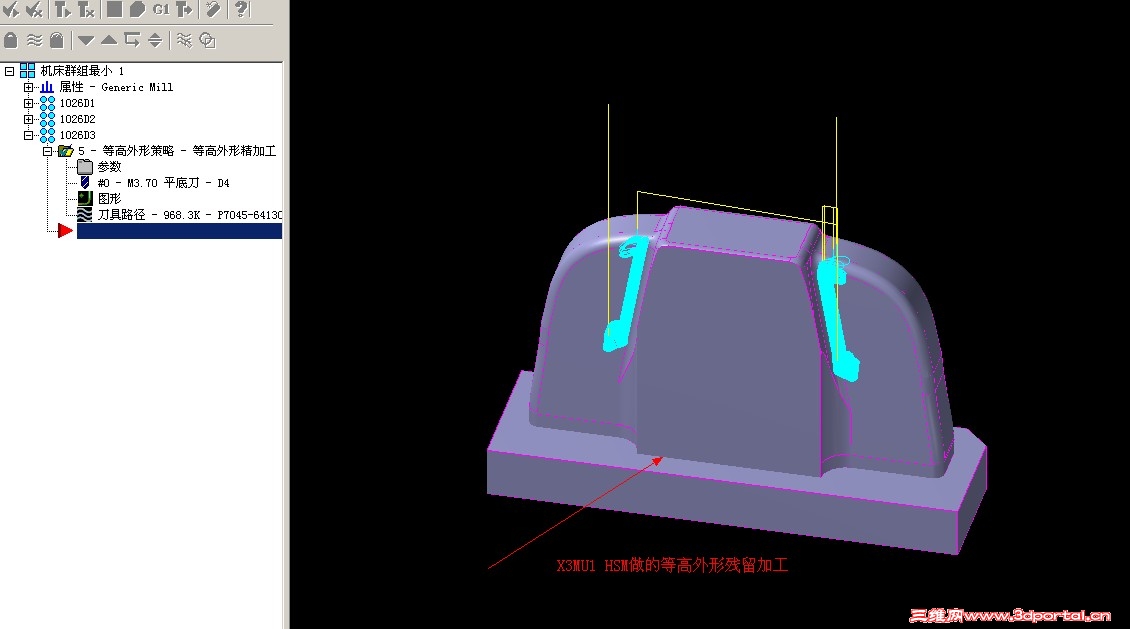Launch Verify selected operations solid icon
This screenshot has width=1130, height=629.
(137, 9)
